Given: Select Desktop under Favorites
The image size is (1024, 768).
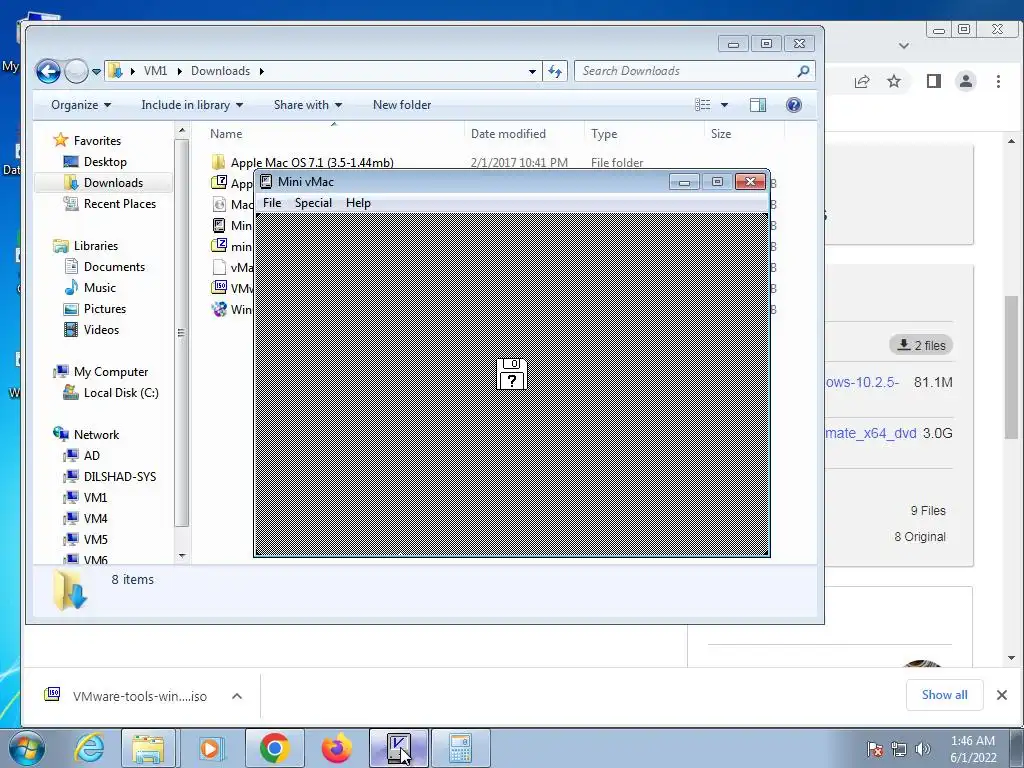Looking at the screenshot, I should [x=104, y=162].
